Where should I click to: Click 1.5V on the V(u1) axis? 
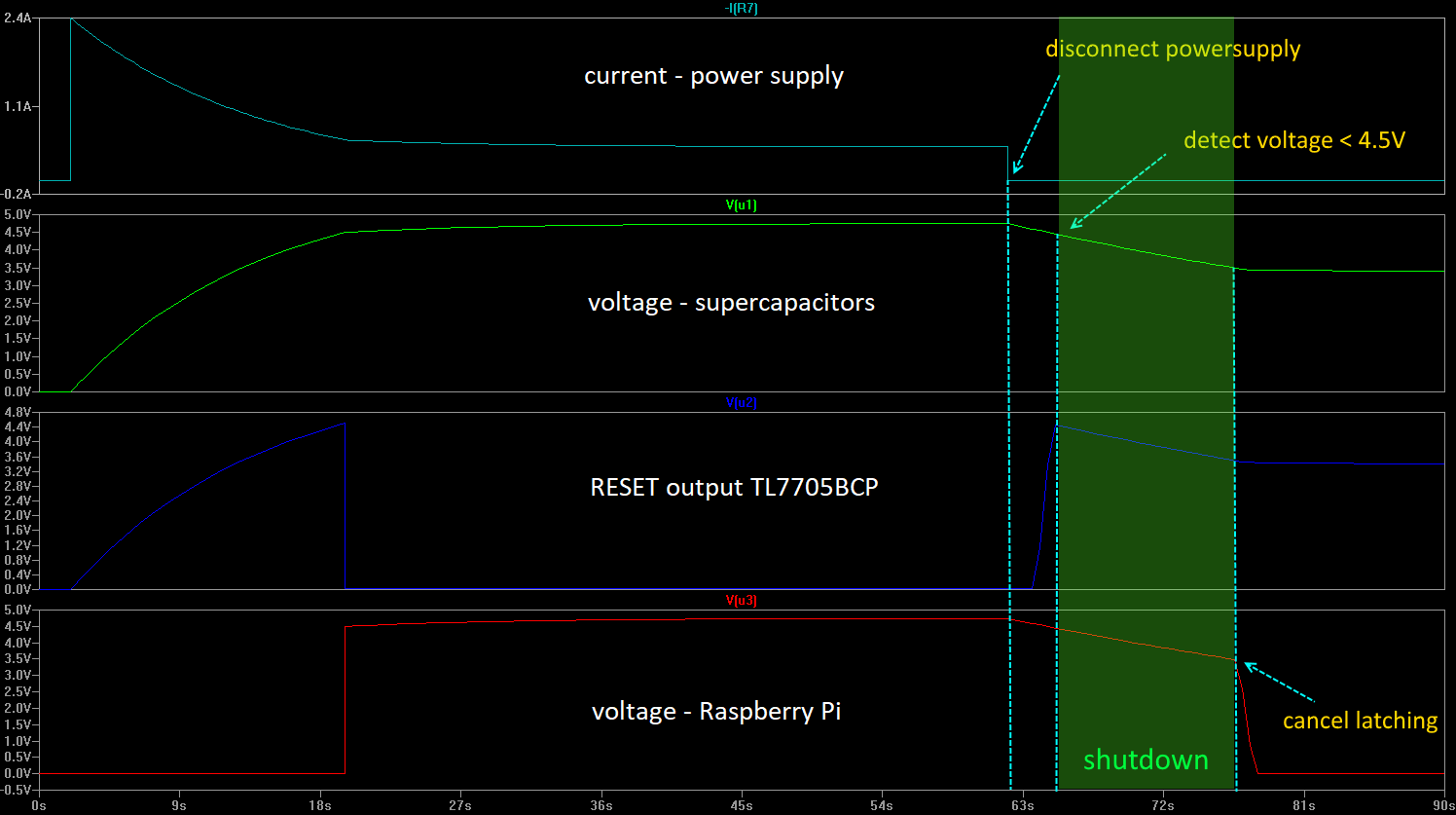point(18,338)
